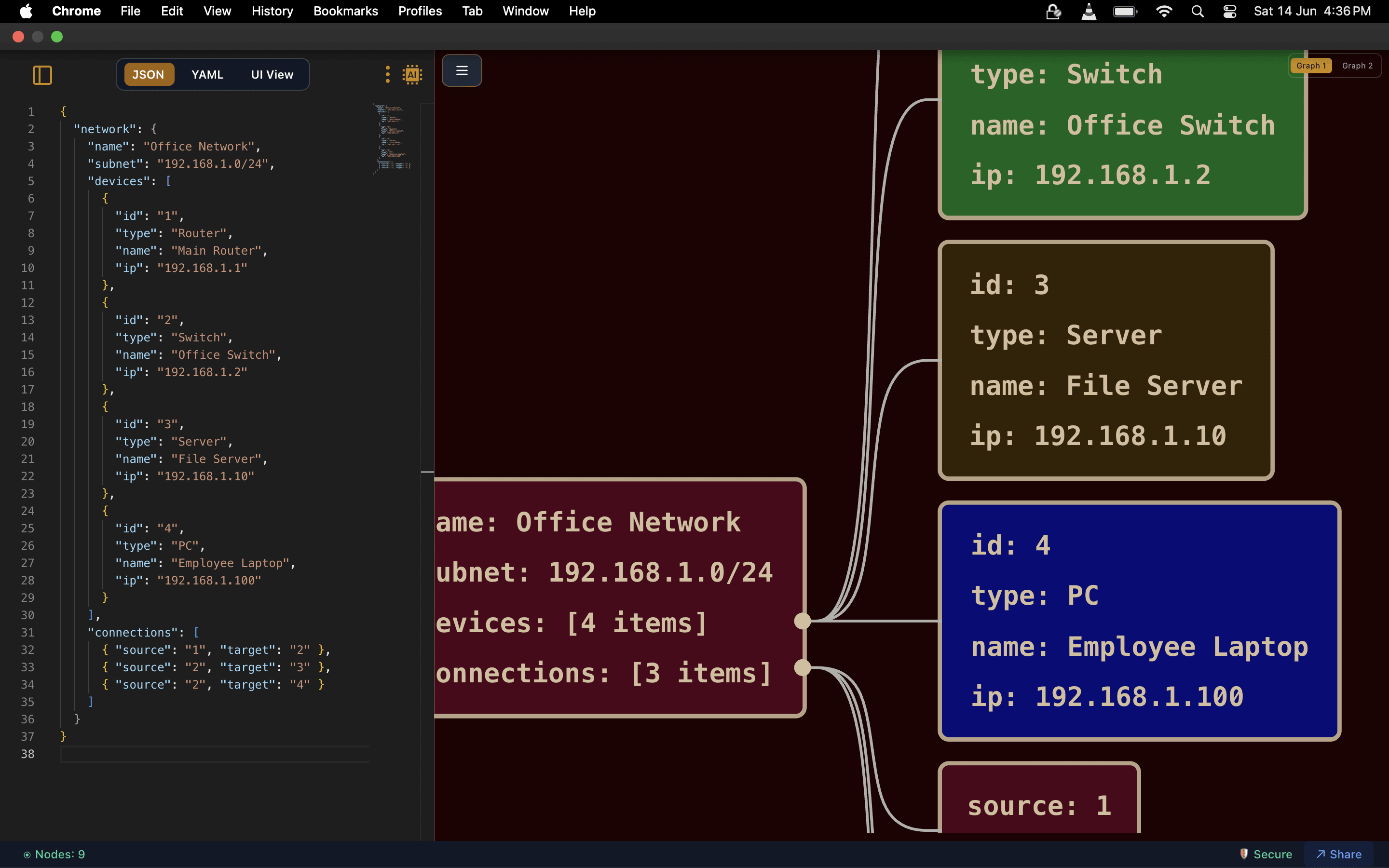Place cursor on empty line 38
Viewport: 1389px width, 868px height.
(x=215, y=754)
